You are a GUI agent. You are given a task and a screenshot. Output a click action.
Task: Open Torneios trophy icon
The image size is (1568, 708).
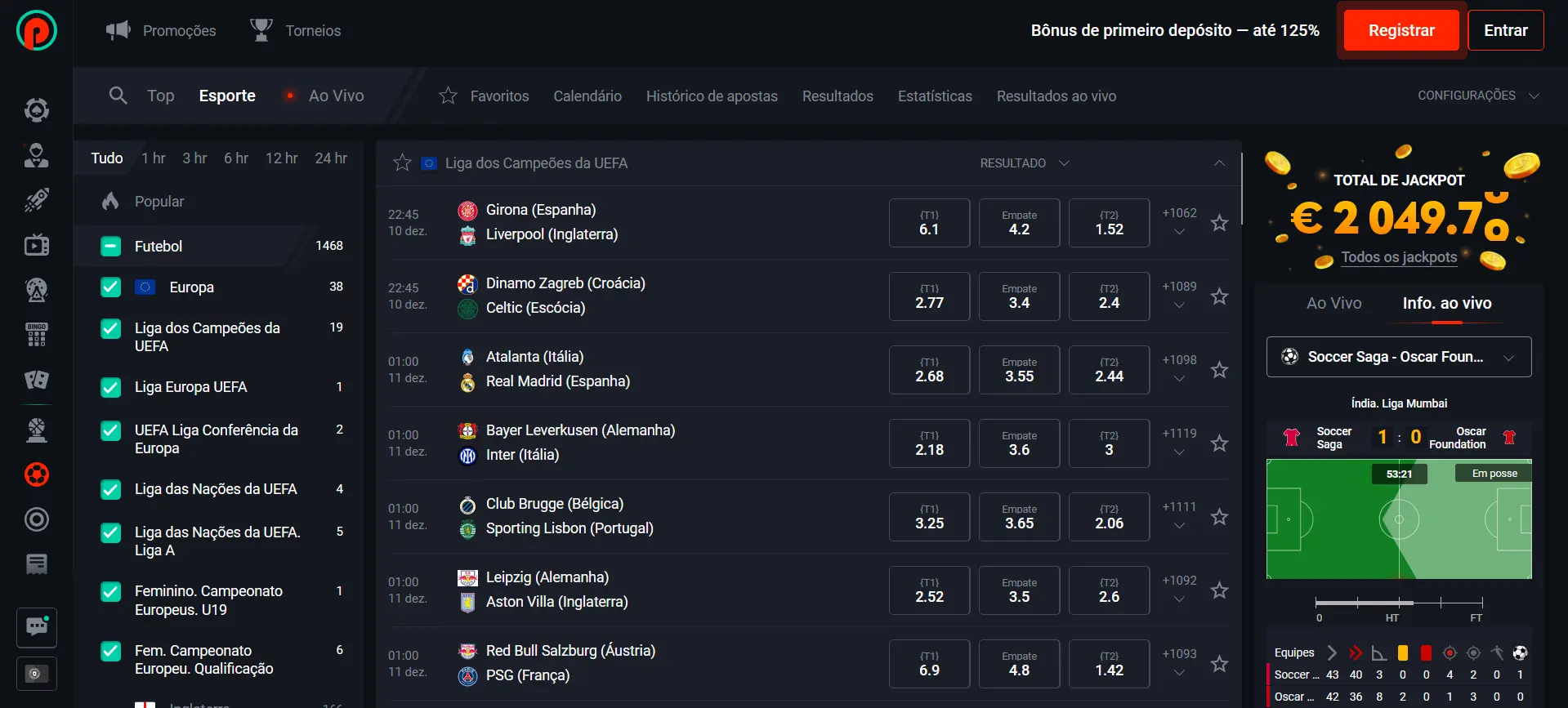(x=261, y=30)
